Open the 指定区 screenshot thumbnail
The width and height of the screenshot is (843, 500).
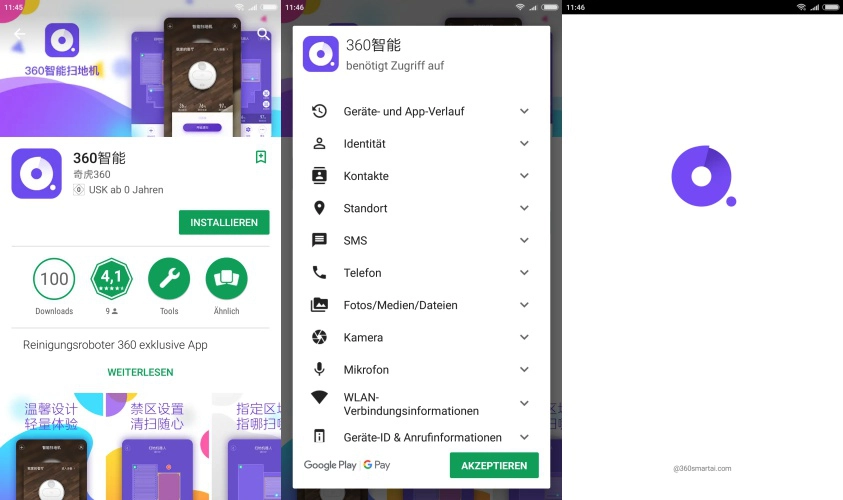point(247,446)
